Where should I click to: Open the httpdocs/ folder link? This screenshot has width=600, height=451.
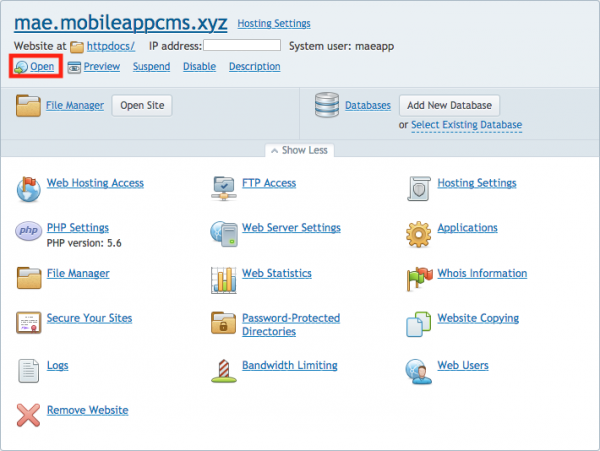point(110,46)
